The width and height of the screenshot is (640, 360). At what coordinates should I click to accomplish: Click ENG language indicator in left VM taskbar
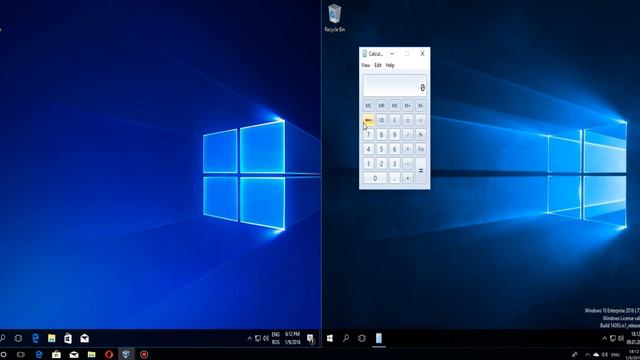276,335
